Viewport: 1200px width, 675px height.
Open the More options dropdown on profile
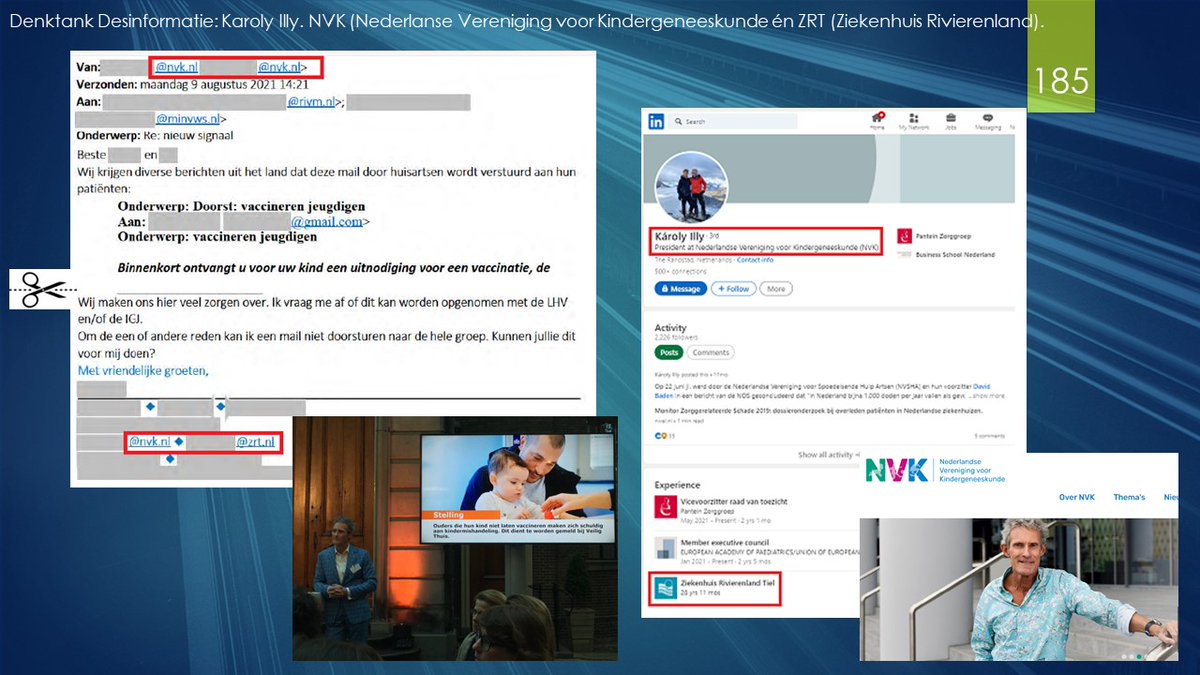click(x=776, y=289)
